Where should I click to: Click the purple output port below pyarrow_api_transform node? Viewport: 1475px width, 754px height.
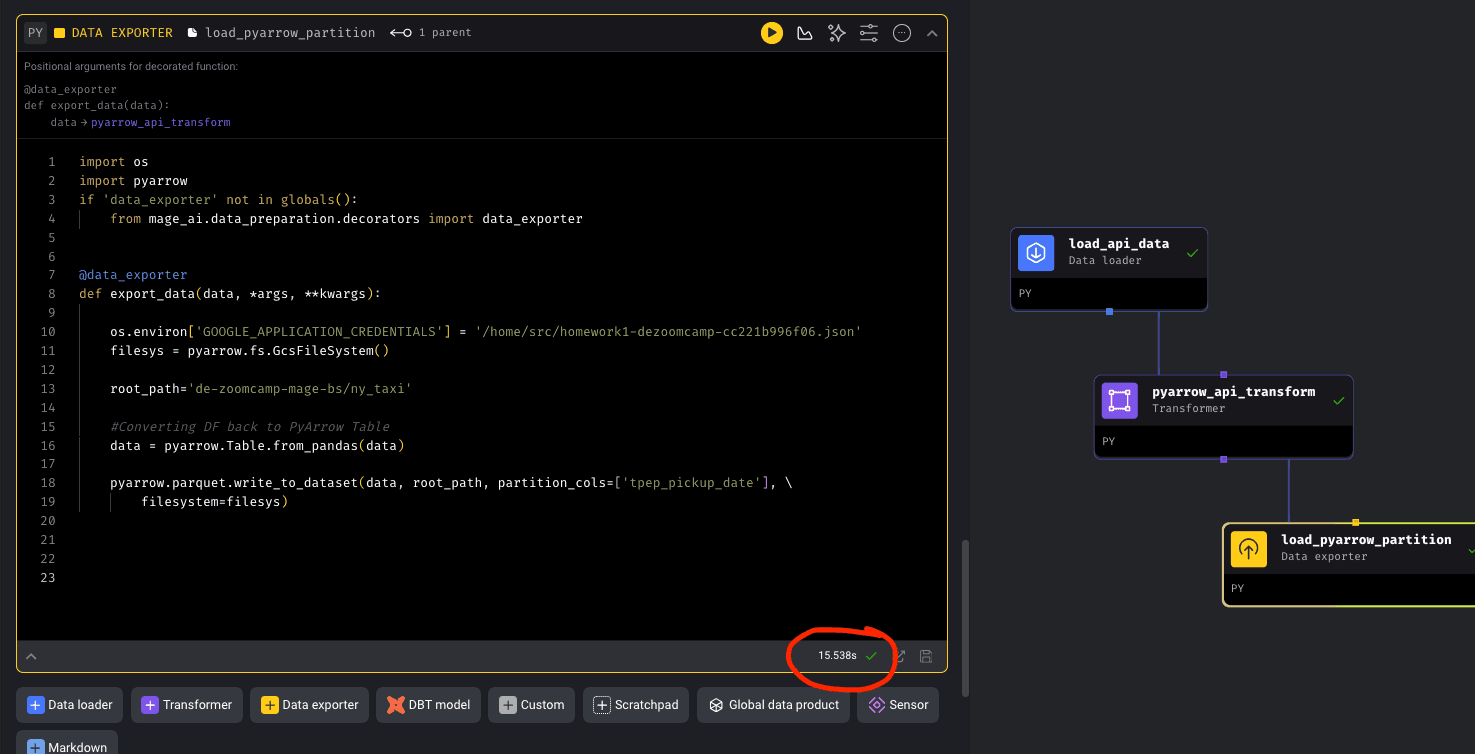1223,459
